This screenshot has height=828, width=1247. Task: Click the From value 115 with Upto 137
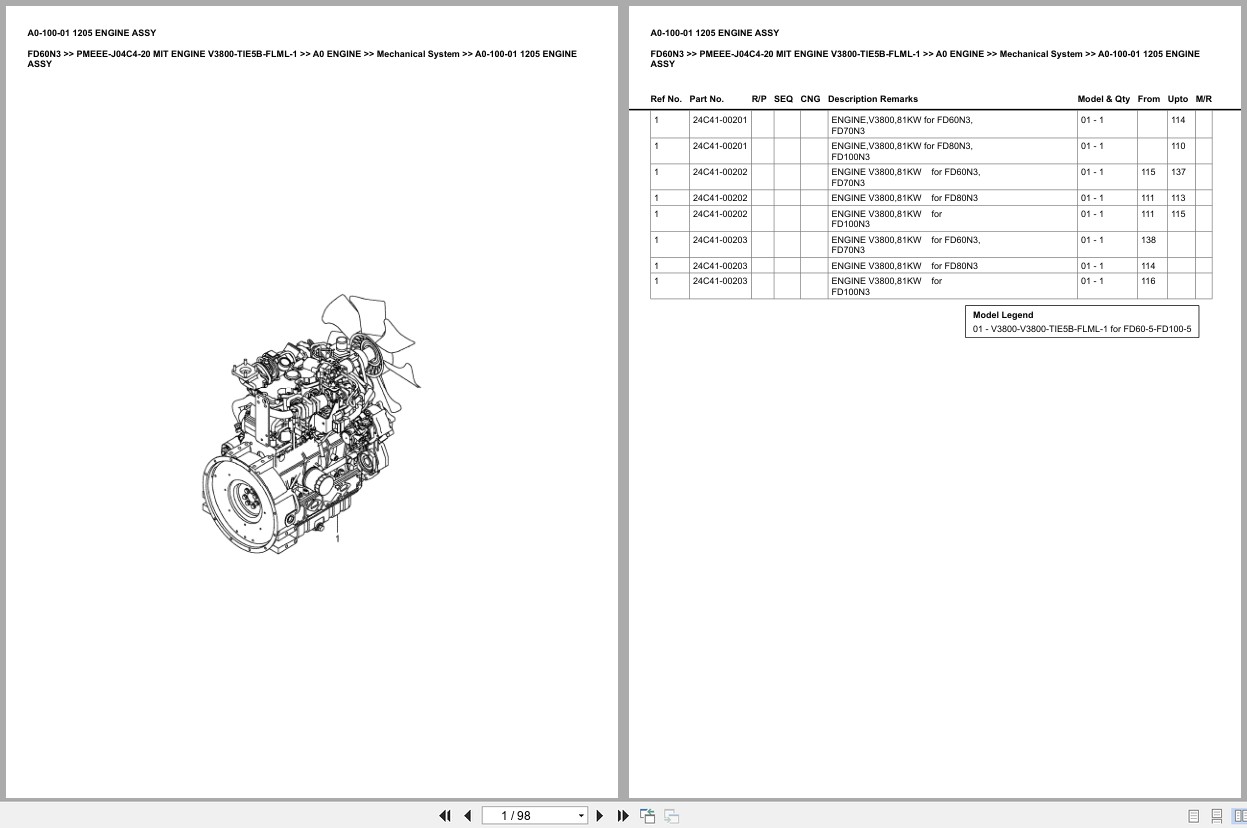pos(1148,172)
